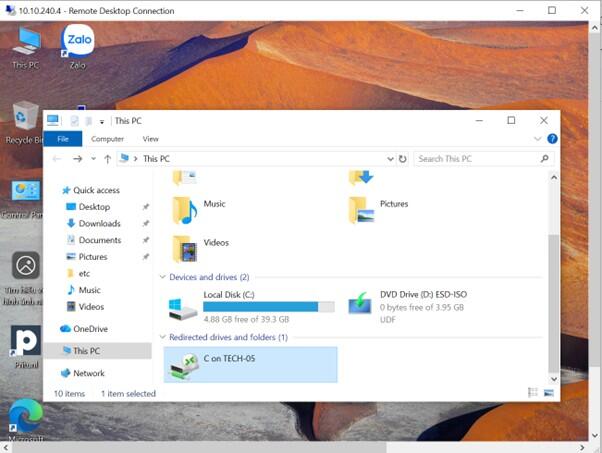Click Local Disk (C:) usage bar
The height and width of the screenshot is (453, 602).
(269, 307)
